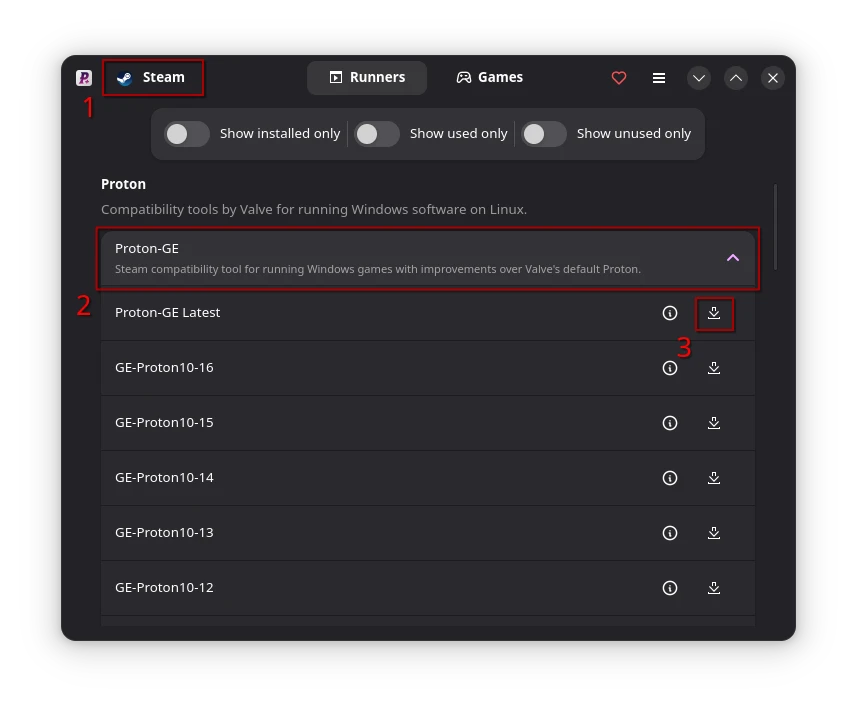Download the Proton-GE Latest runner
857x708 pixels.
[714, 312]
